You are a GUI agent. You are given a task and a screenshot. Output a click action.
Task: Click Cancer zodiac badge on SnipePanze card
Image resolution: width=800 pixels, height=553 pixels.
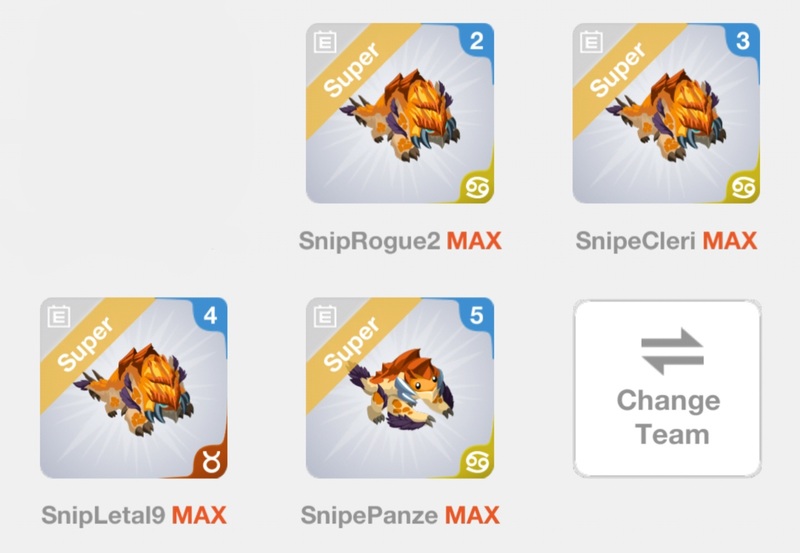[477, 462]
